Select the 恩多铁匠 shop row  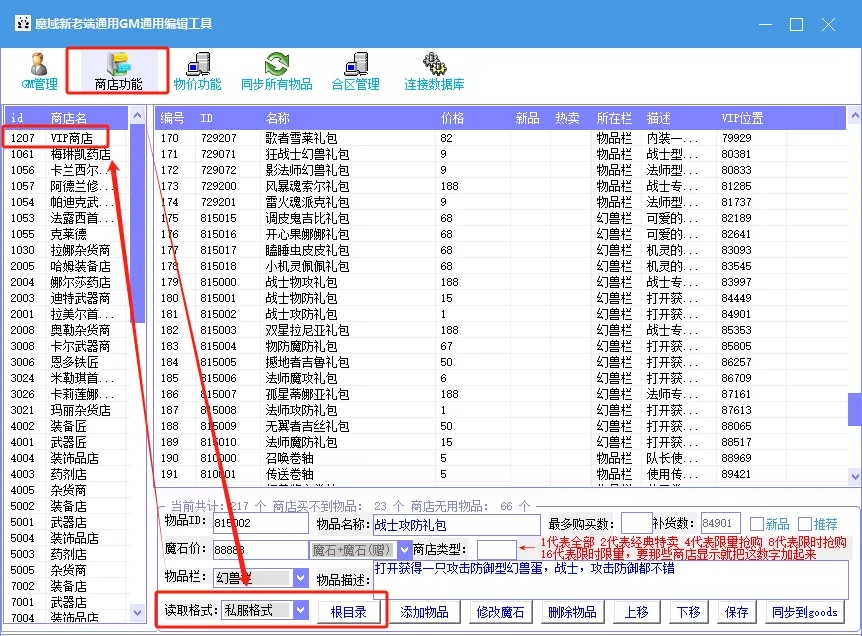(x=66, y=362)
